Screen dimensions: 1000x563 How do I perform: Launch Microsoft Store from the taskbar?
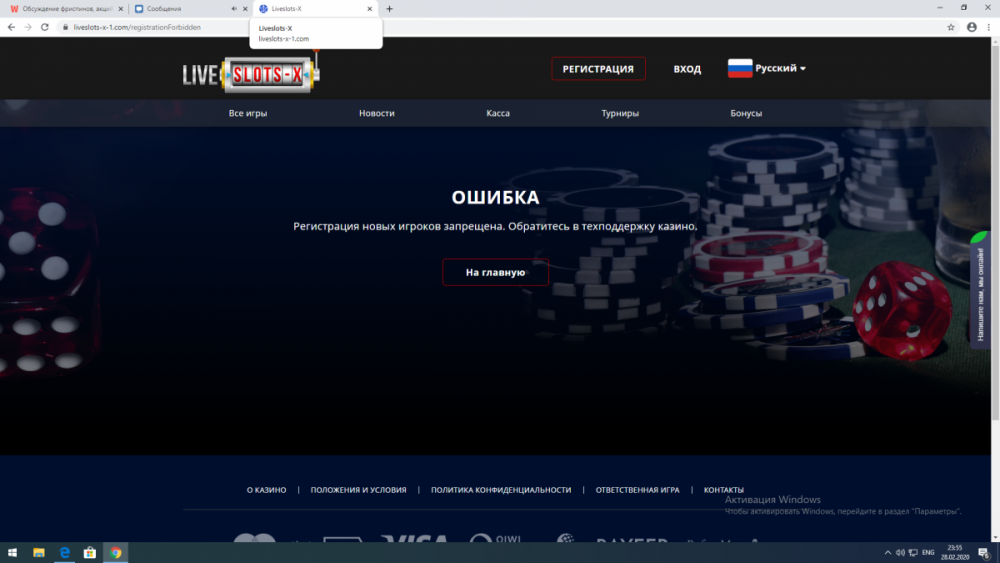pyautogui.click(x=90, y=552)
